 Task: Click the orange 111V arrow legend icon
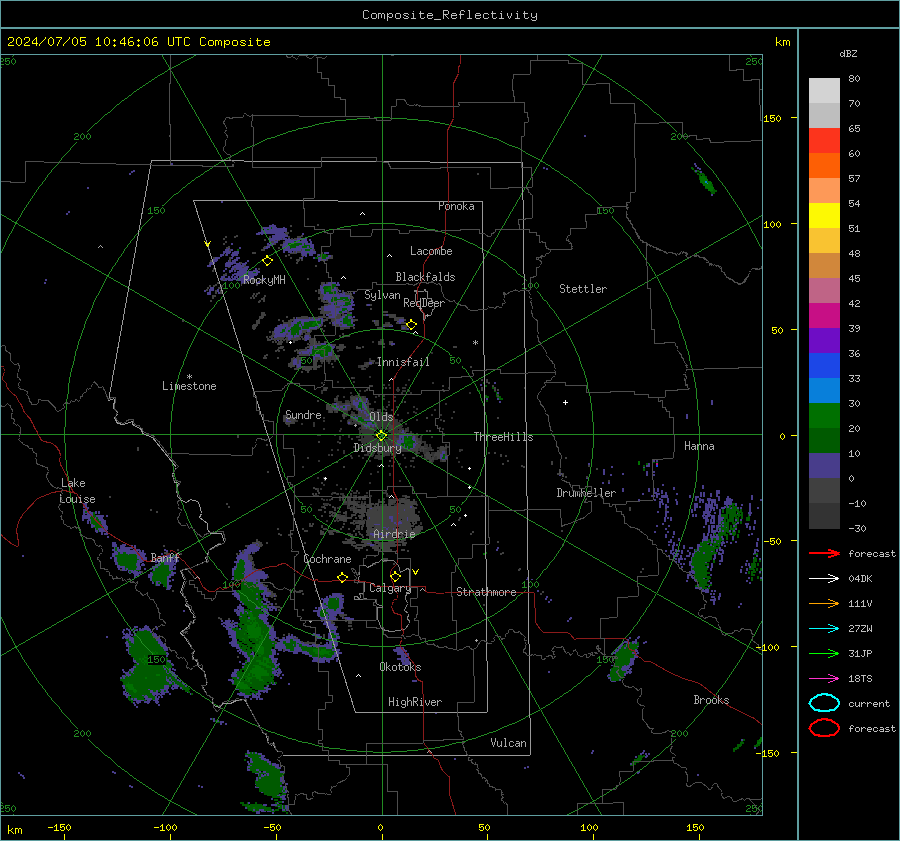[824, 603]
